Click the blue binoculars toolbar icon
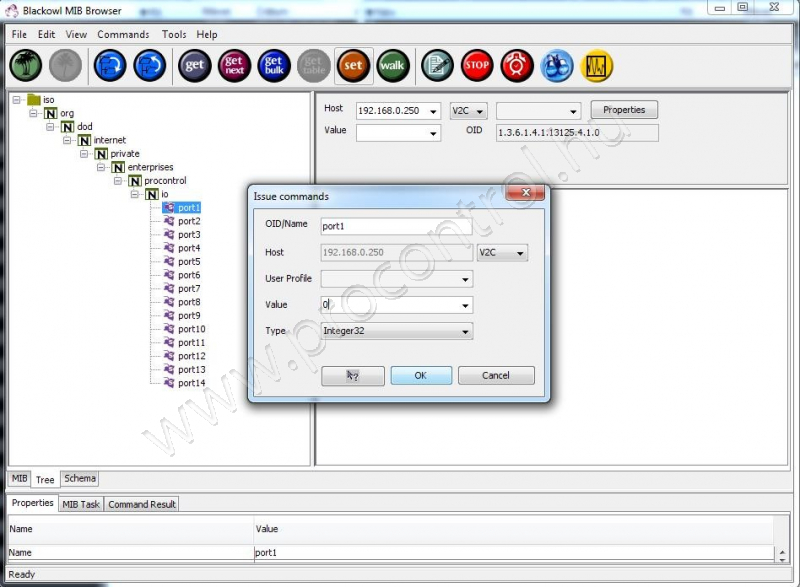 pyautogui.click(x=557, y=65)
